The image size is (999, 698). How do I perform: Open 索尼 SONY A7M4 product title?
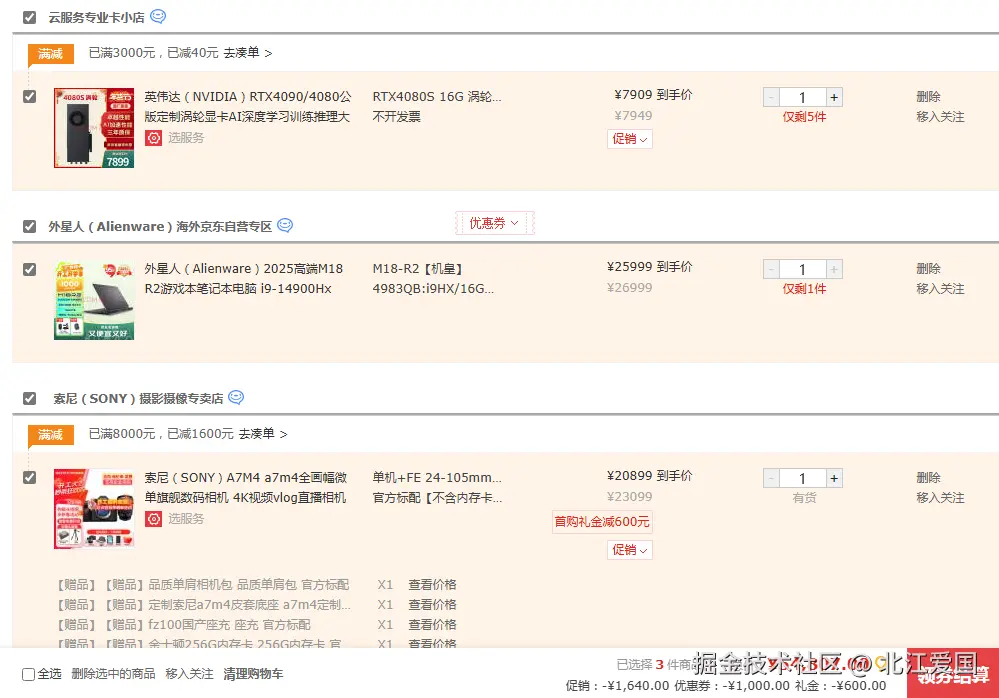(246, 487)
